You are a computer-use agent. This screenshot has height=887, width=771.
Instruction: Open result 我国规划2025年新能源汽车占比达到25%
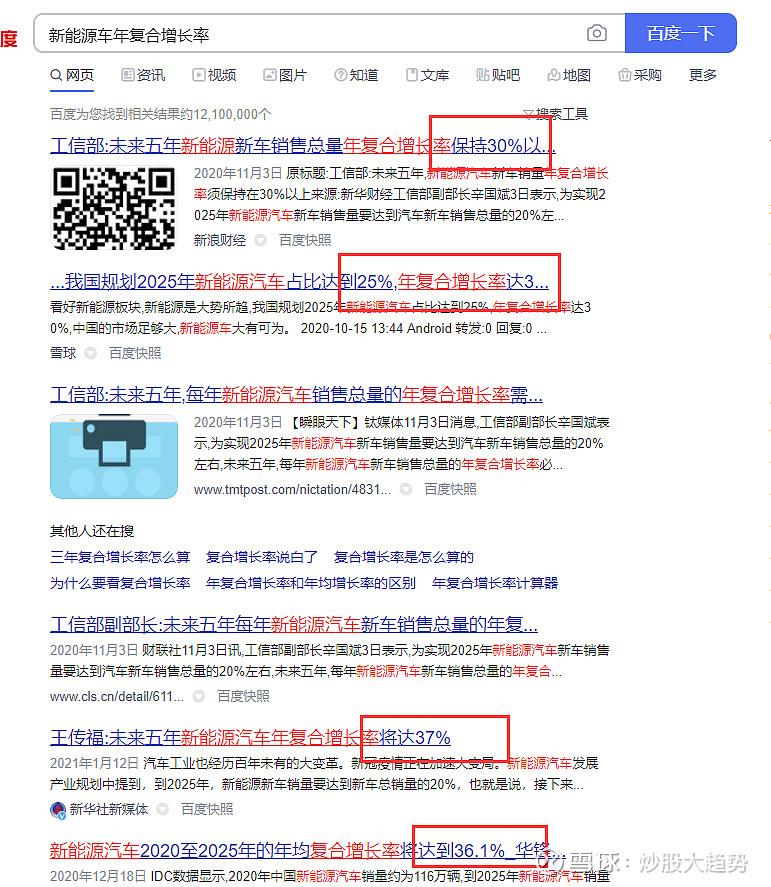[x=299, y=281]
